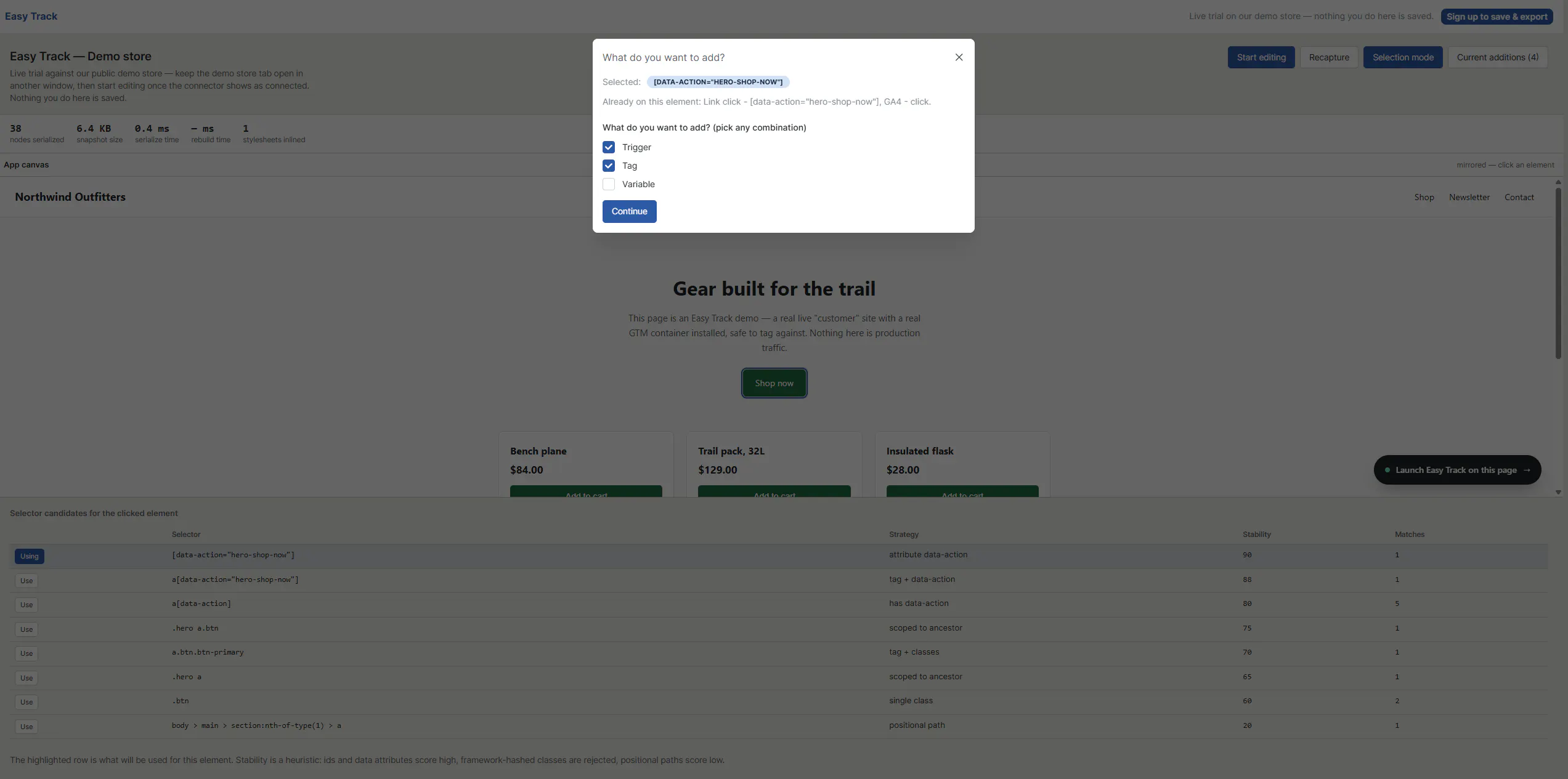The height and width of the screenshot is (779, 1568).
Task: Use the .hero a.btn selector
Action: tap(26, 629)
